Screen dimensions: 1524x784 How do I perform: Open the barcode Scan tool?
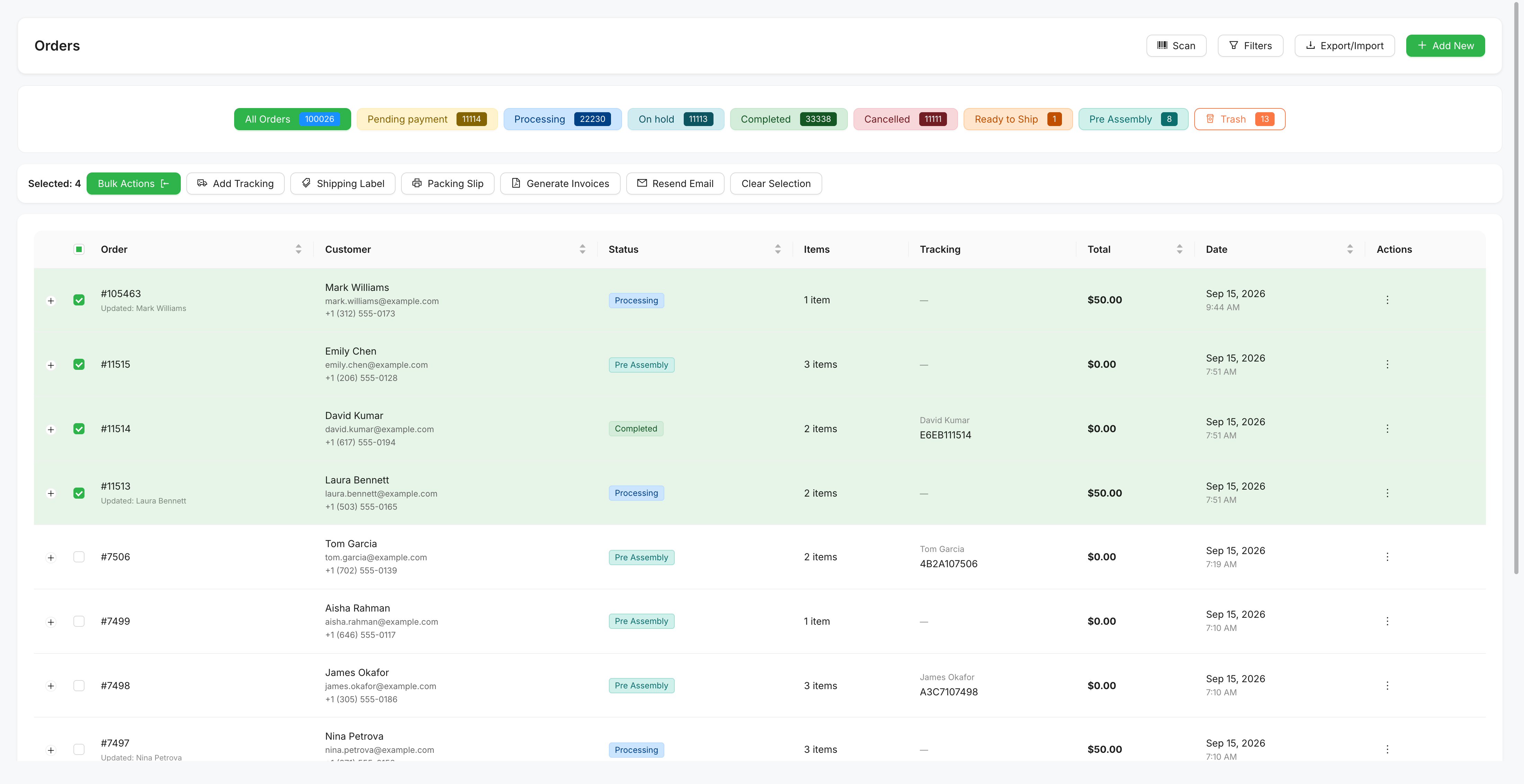[1176, 46]
